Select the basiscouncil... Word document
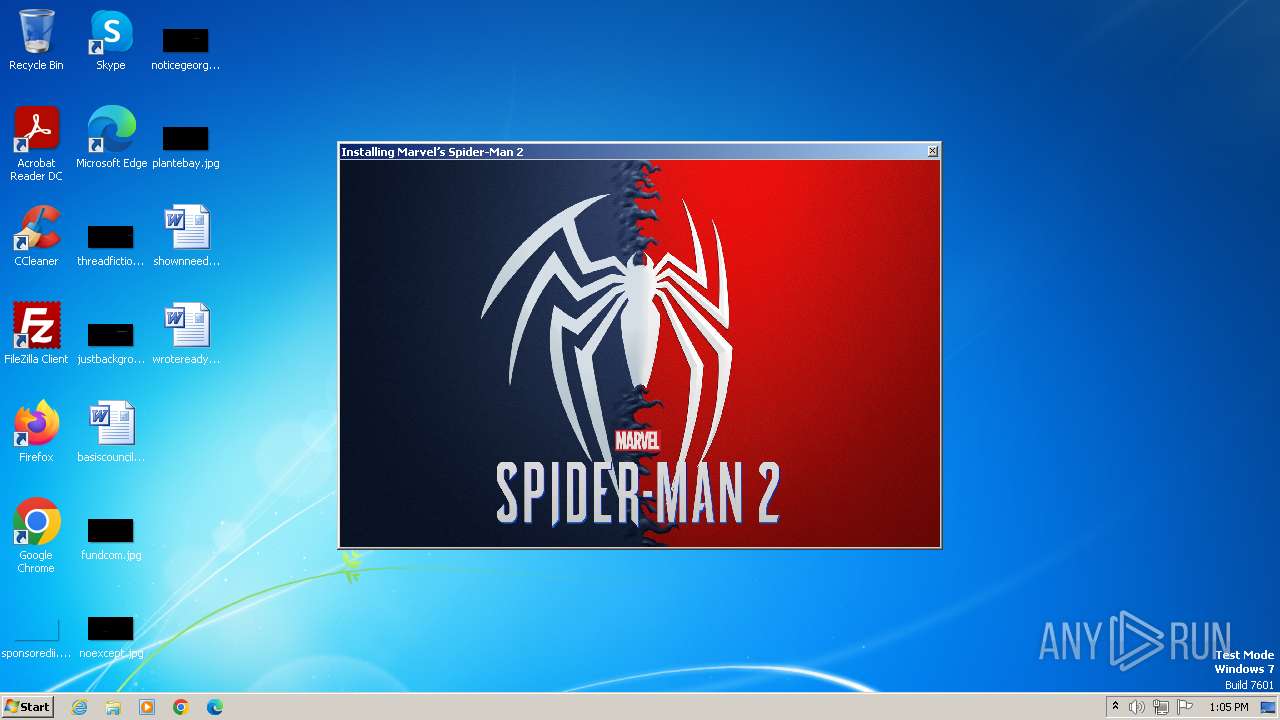The image size is (1280, 720). click(111, 432)
